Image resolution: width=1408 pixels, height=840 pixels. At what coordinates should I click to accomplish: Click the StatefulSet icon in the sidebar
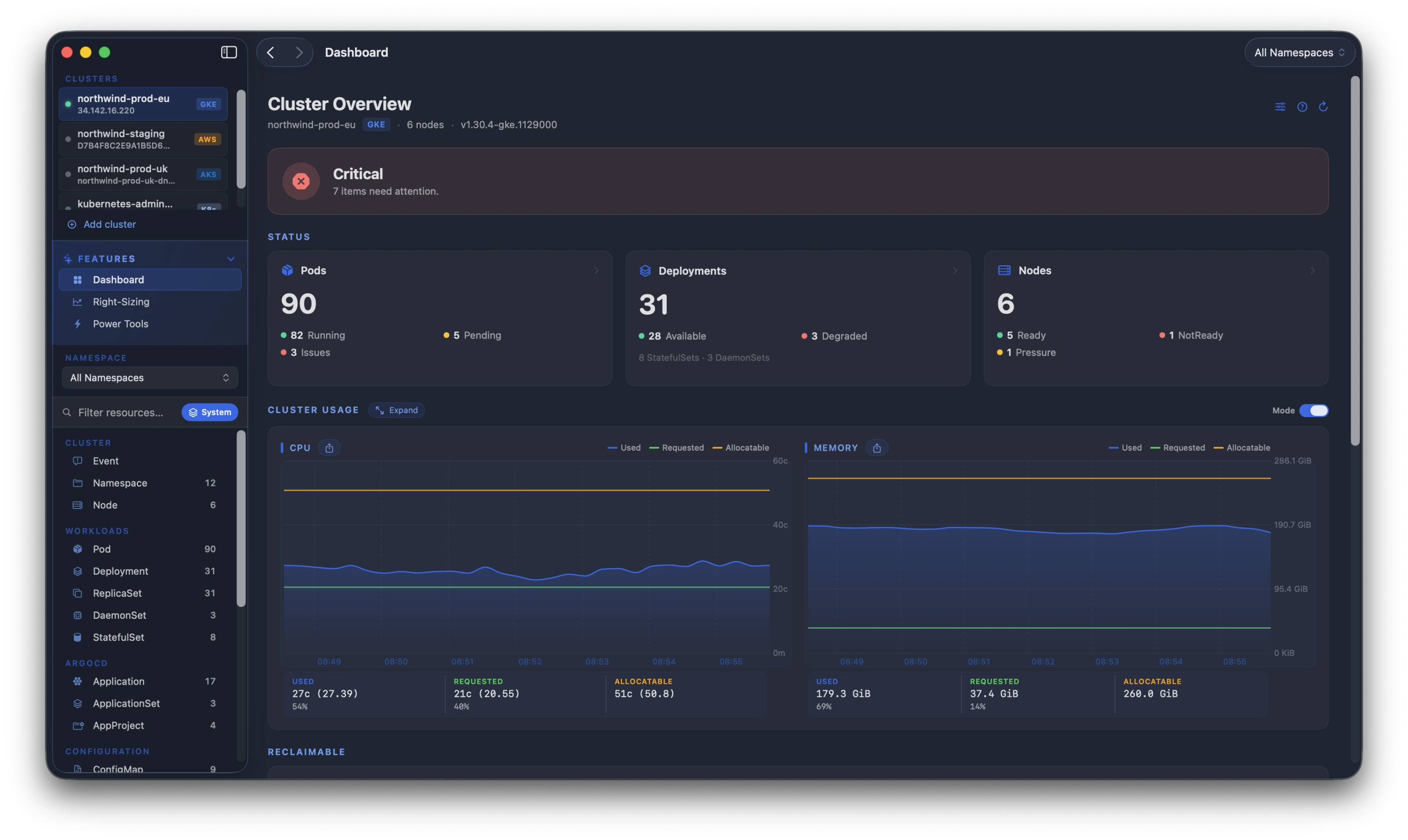point(78,637)
